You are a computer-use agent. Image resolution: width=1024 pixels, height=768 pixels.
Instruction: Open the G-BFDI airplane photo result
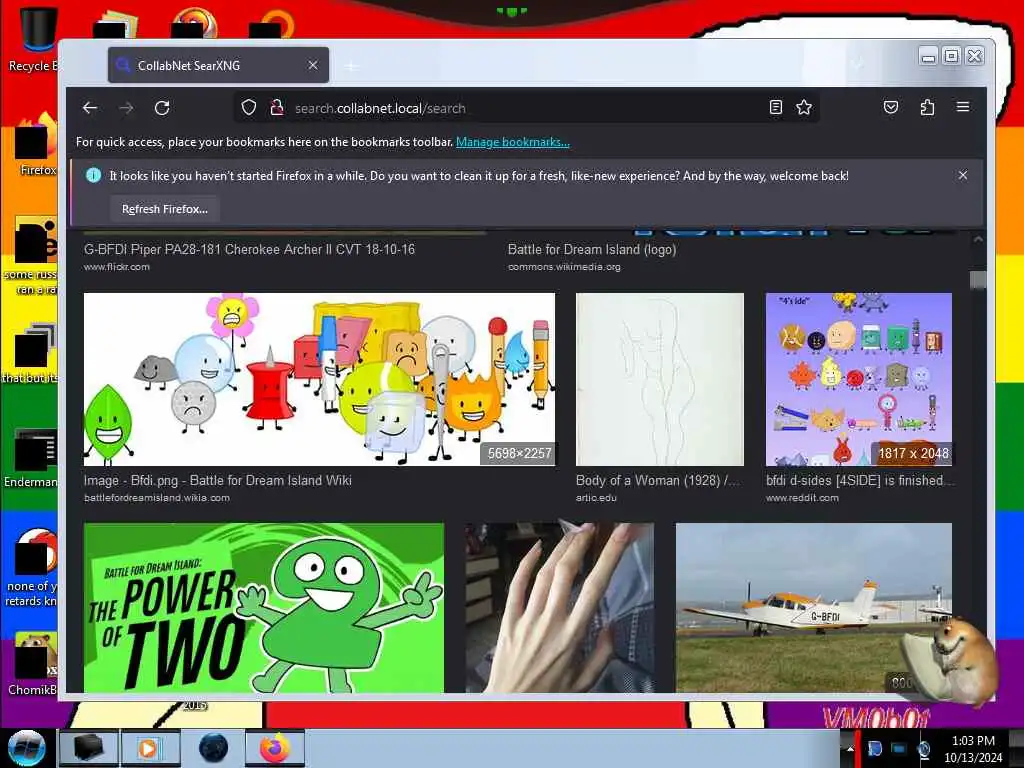pyautogui.click(x=814, y=607)
